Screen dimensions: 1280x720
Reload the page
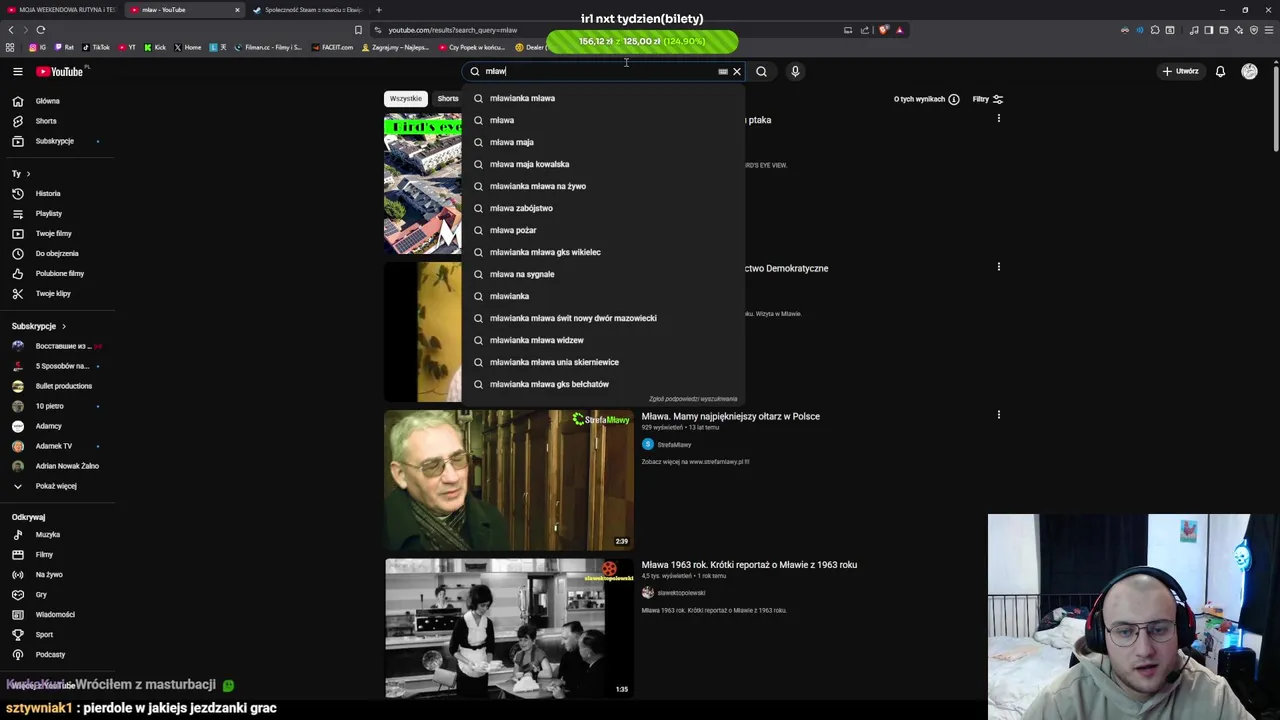click(x=41, y=30)
